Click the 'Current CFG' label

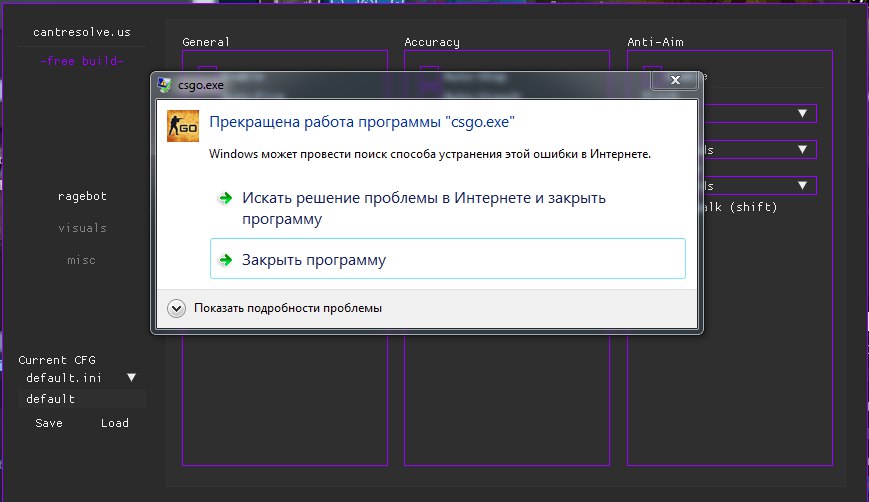click(x=57, y=360)
